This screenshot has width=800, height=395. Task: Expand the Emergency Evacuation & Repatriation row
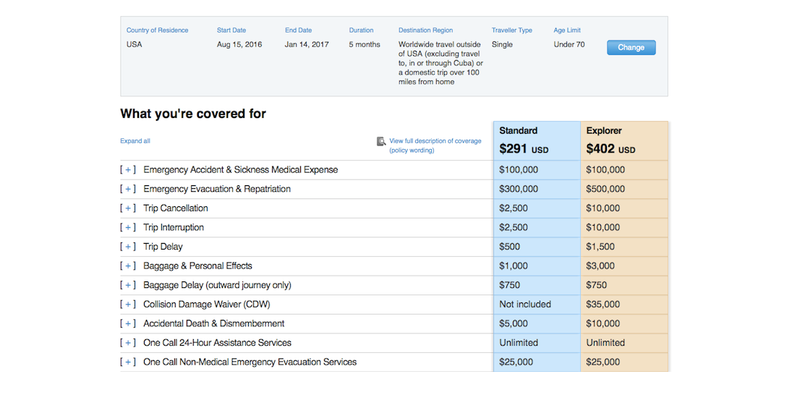[128, 189]
